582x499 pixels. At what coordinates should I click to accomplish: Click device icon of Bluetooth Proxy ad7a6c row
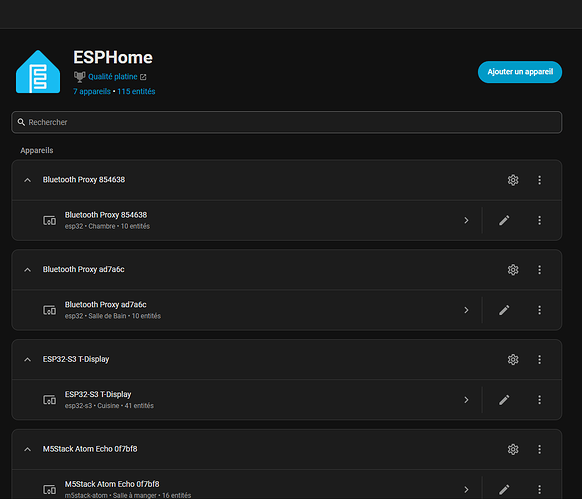(x=50, y=310)
